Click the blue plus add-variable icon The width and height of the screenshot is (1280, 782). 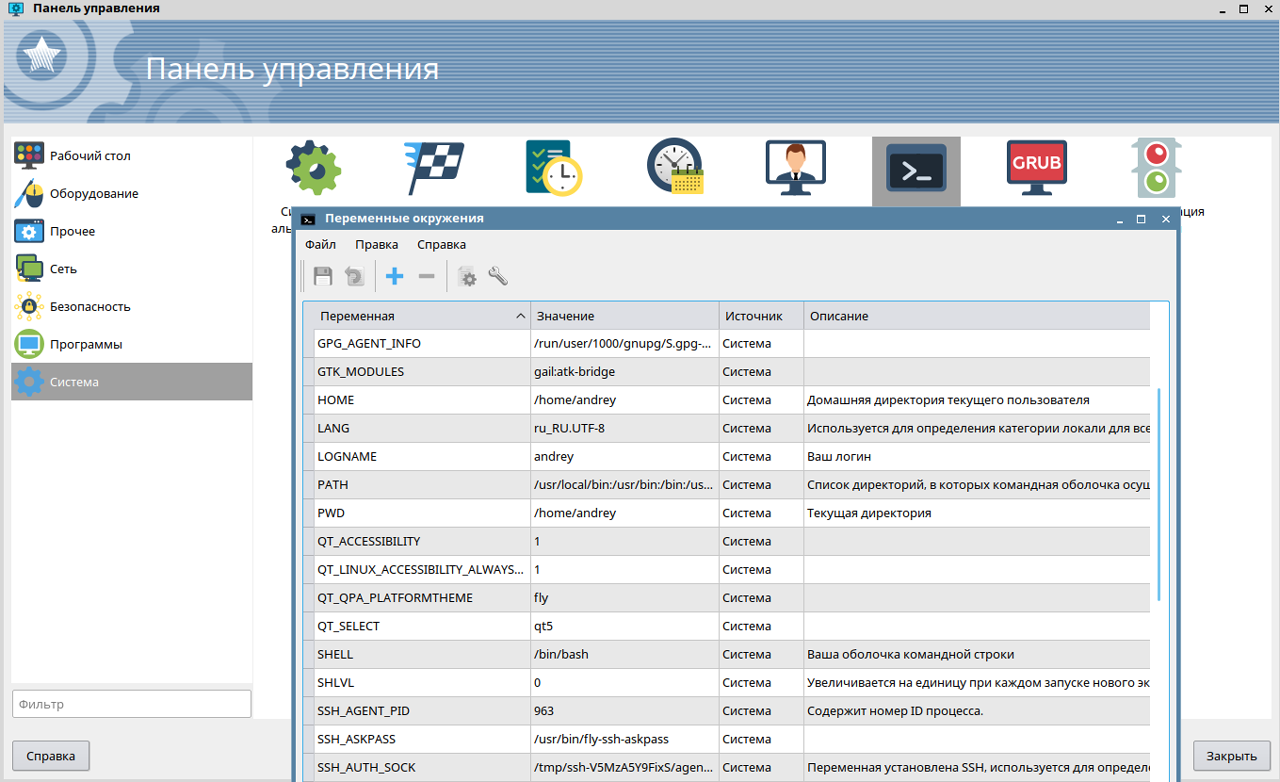[395, 277]
